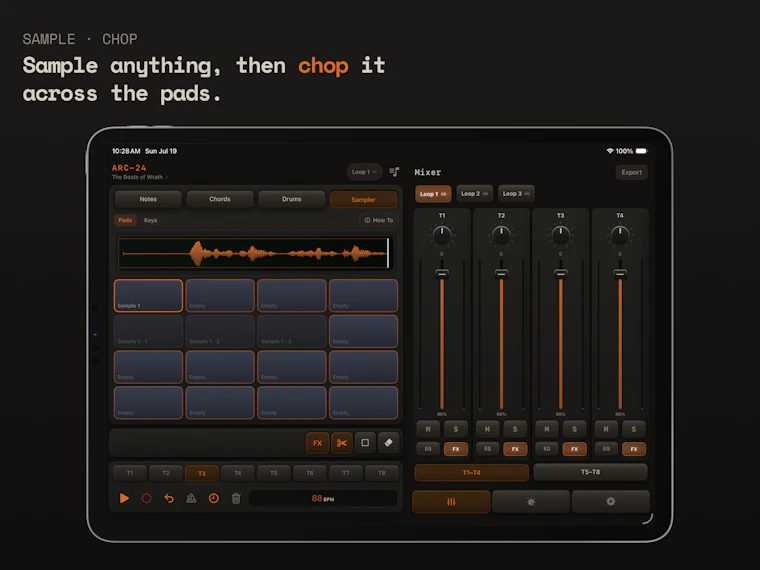
Task: Select track T2 button below pads
Action: [166, 473]
